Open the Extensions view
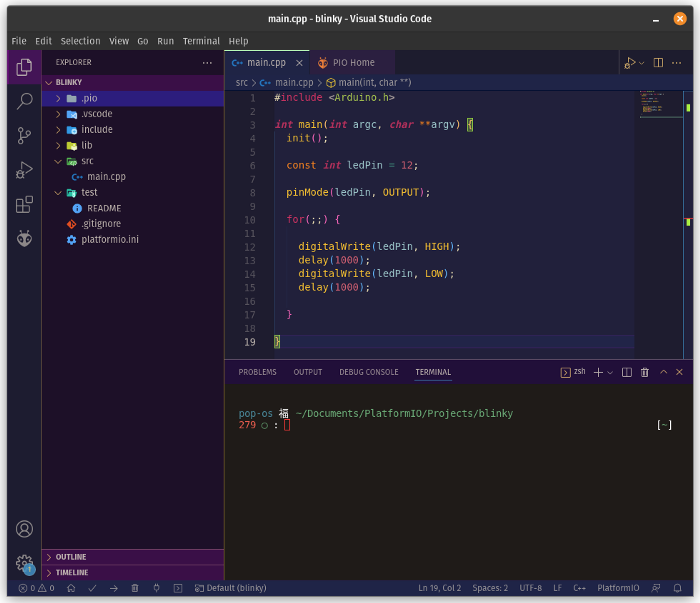This screenshot has width=700, height=603. click(x=25, y=205)
